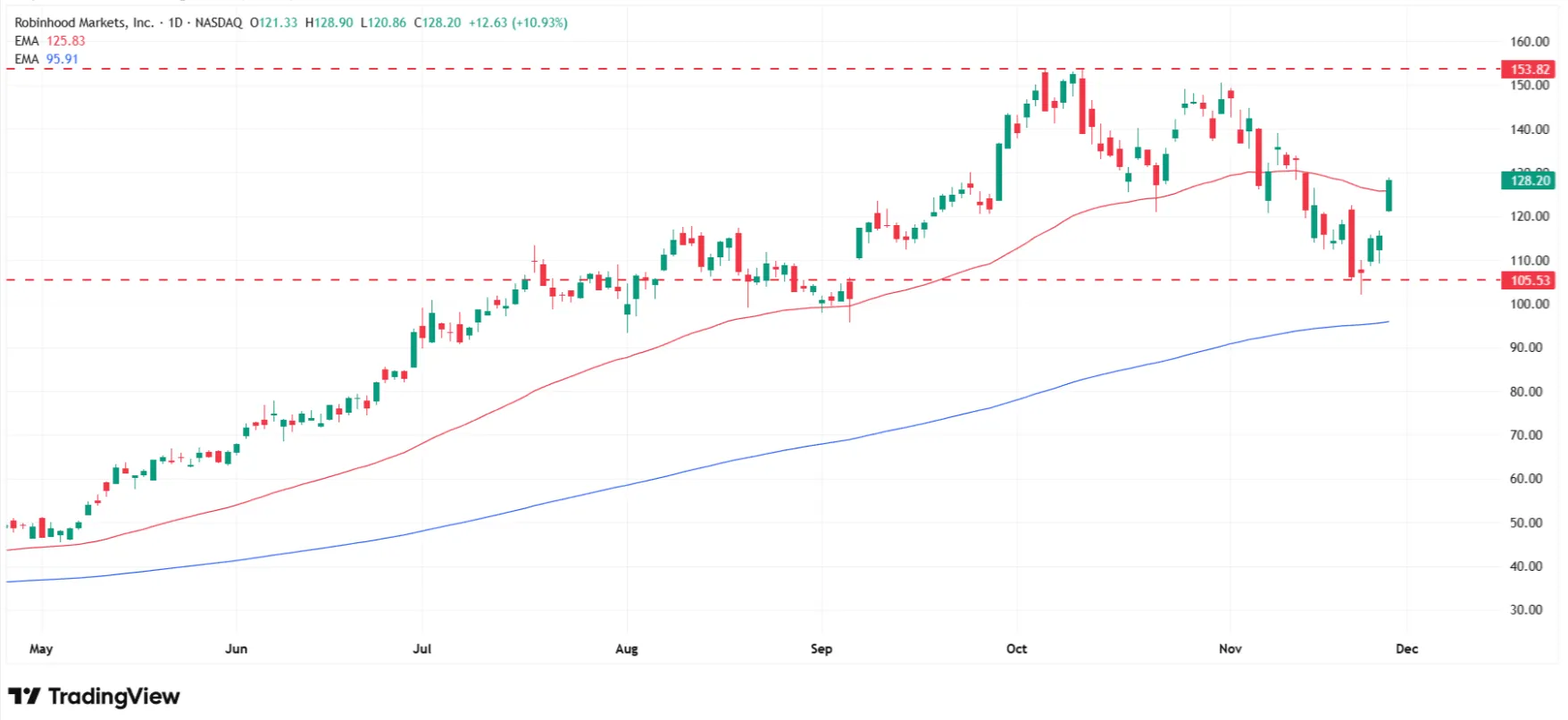
Task: Click the 105.53 red price label
Action: (1529, 280)
